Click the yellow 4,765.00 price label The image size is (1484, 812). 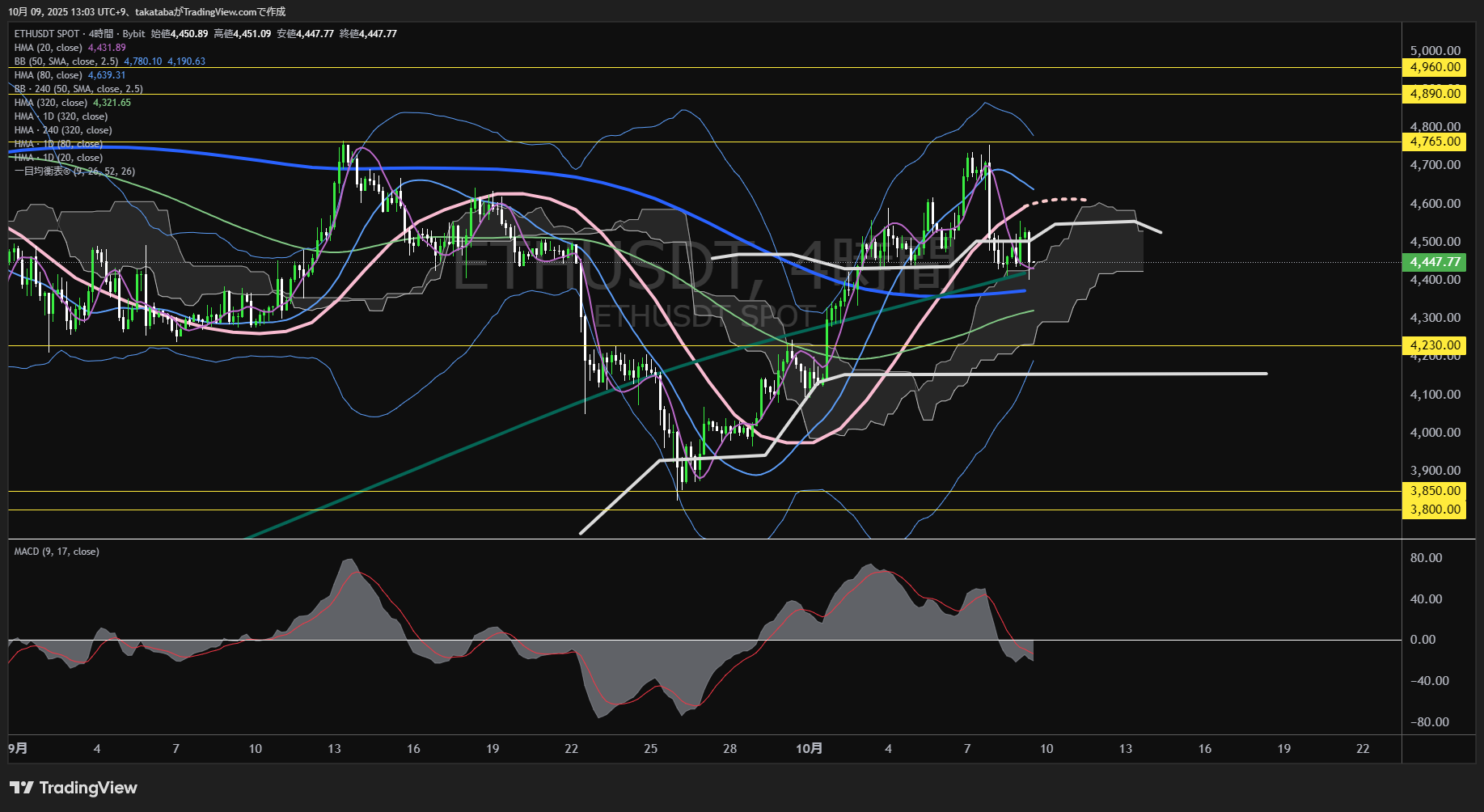point(1435,142)
